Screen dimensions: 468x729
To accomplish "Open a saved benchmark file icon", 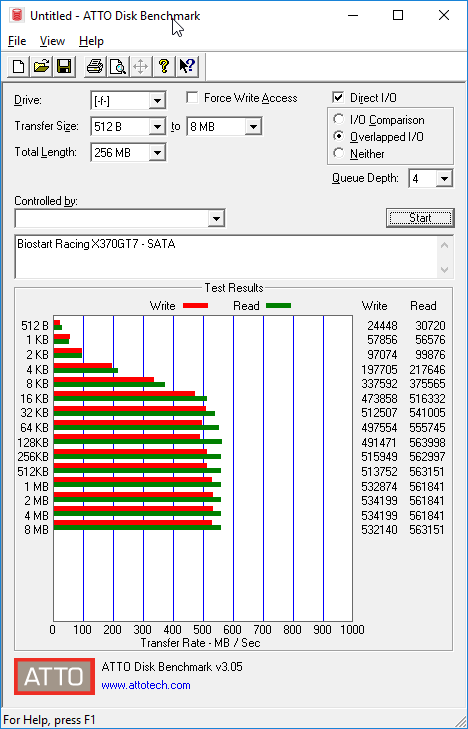I will click(x=41, y=66).
